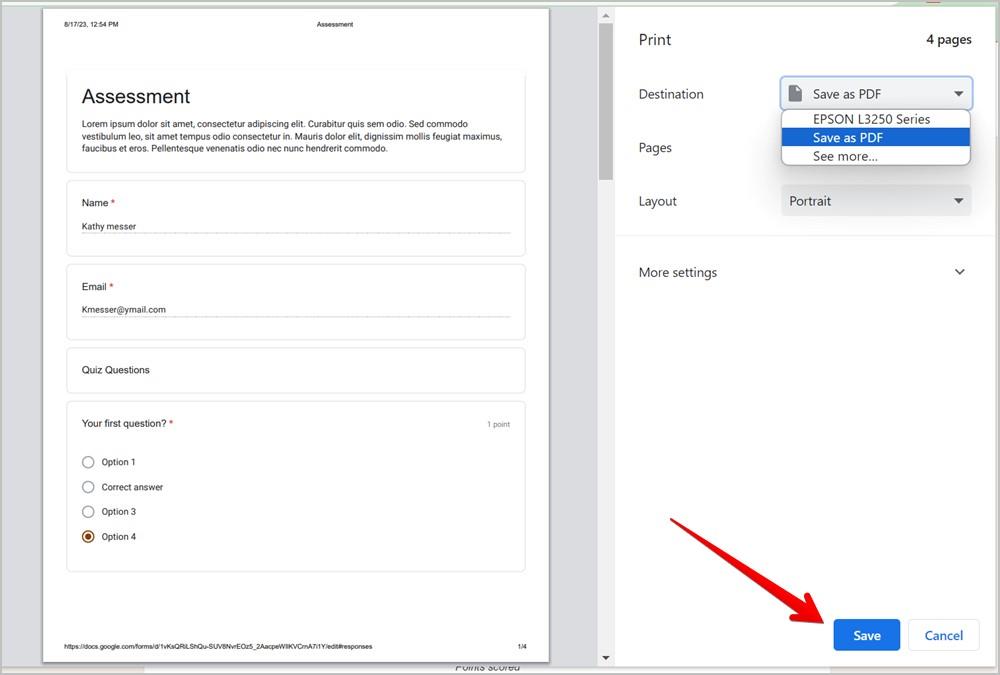This screenshot has height=675, width=1000.
Task: Select Option 3 radio button
Action: click(x=88, y=512)
